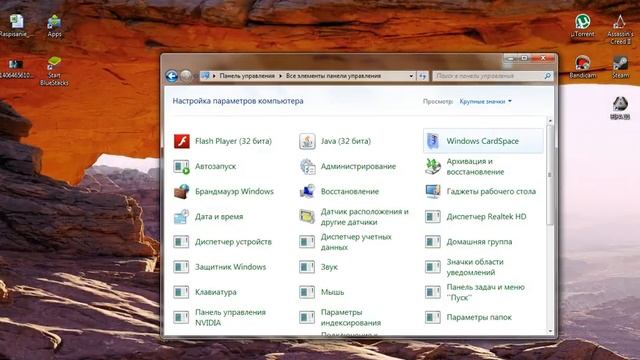Open the Мышь icon

click(307, 292)
